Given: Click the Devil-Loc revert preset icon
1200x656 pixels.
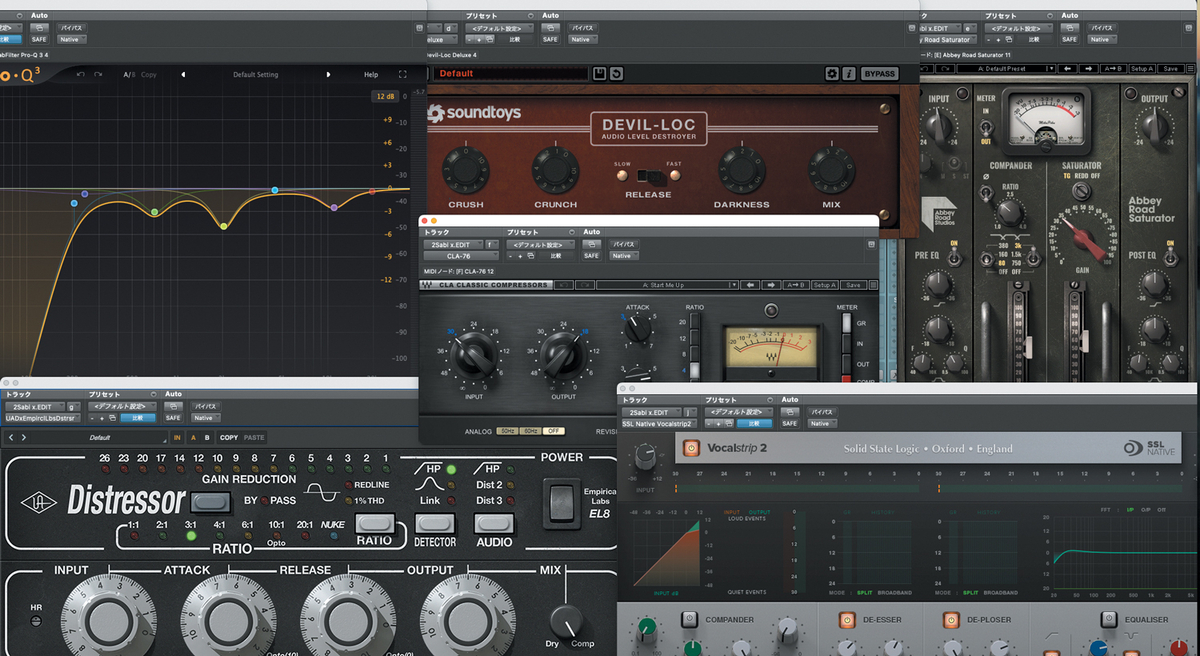Looking at the screenshot, I should (616, 74).
